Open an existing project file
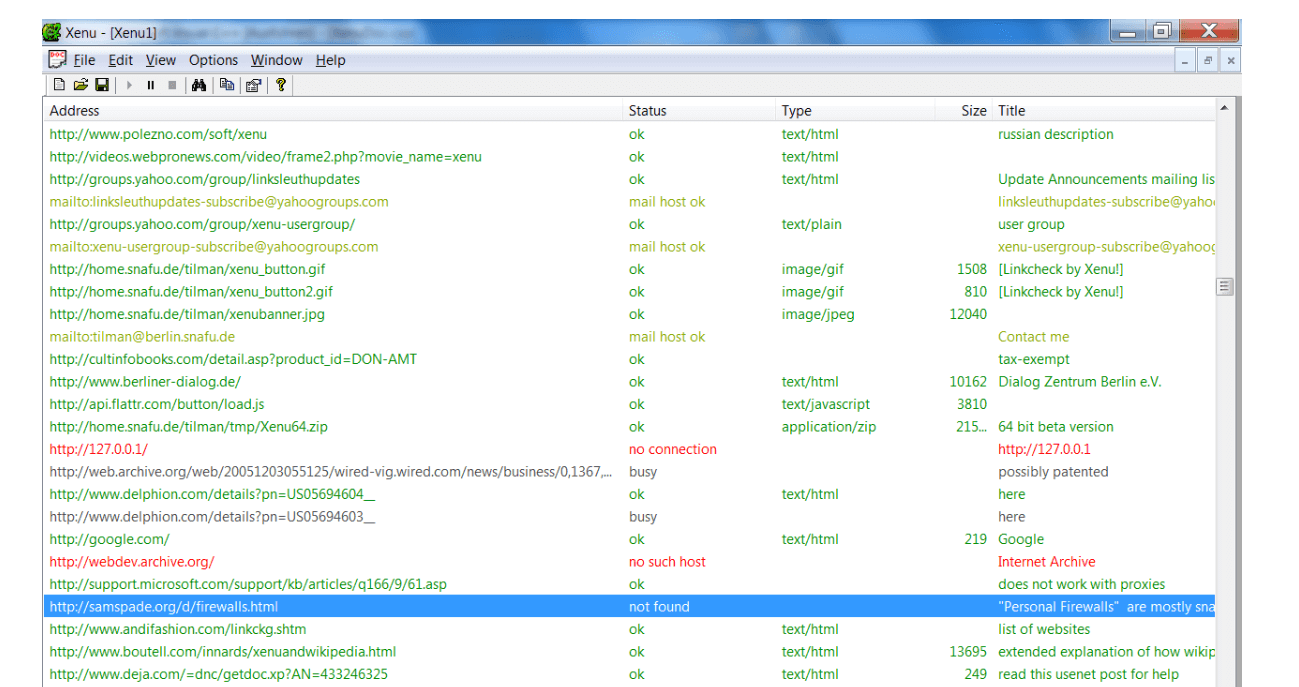This screenshot has width=1299, height=687. [x=80, y=85]
